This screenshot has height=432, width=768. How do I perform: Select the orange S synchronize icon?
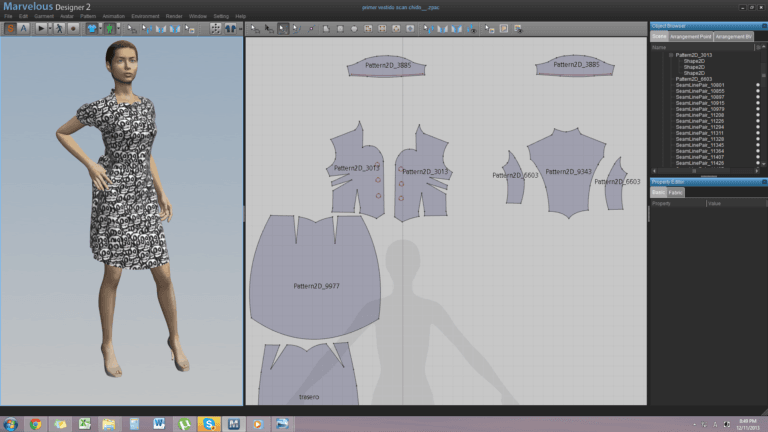(x=9, y=29)
